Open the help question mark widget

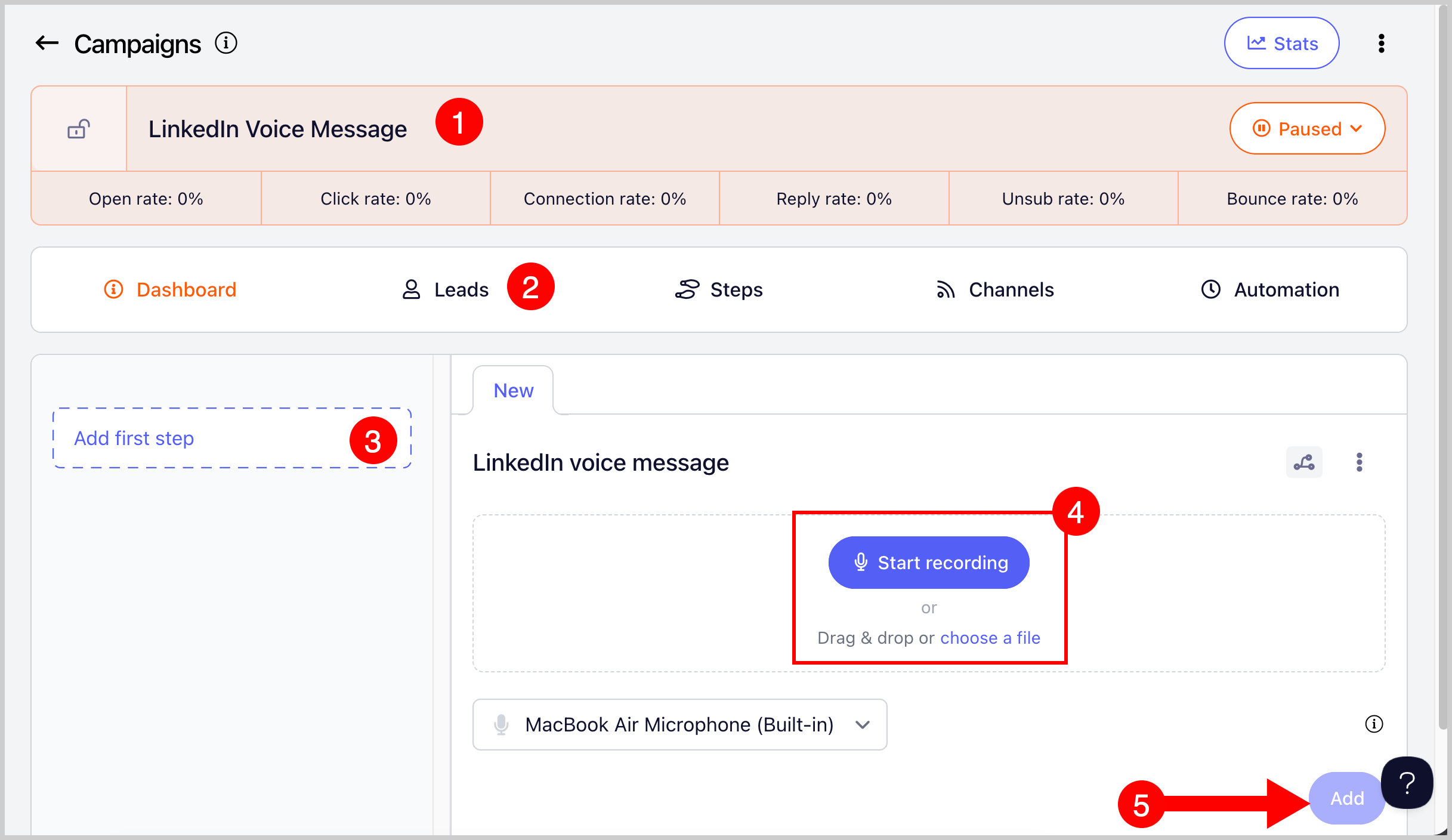1407,783
